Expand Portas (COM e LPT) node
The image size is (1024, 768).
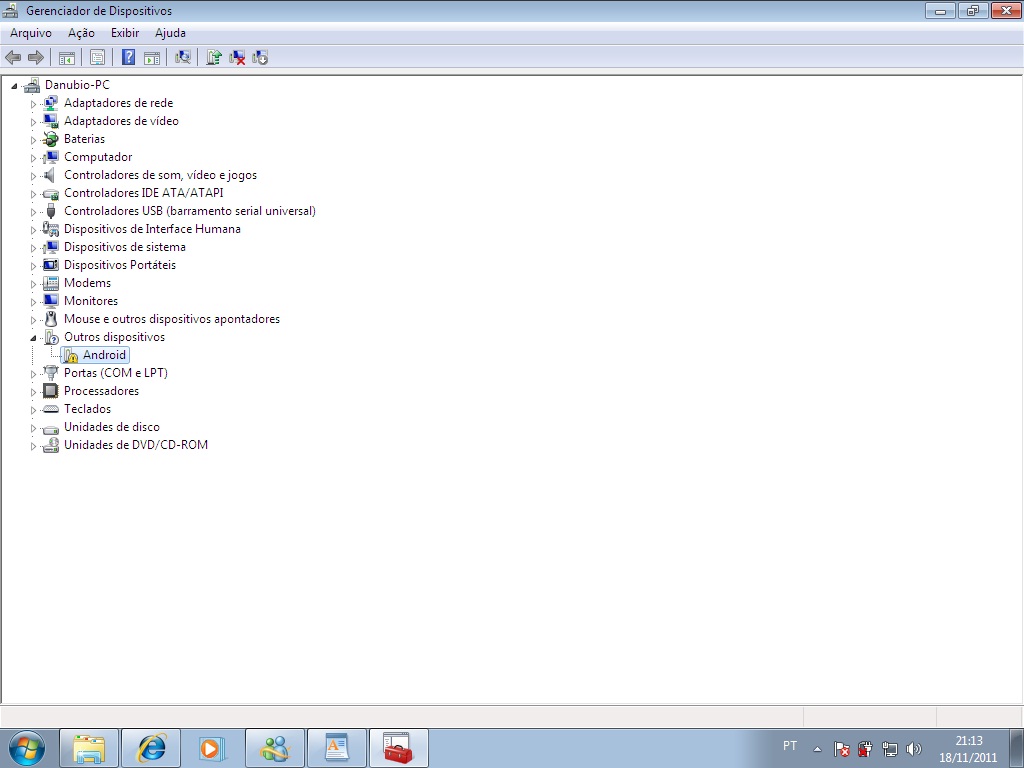coord(33,374)
